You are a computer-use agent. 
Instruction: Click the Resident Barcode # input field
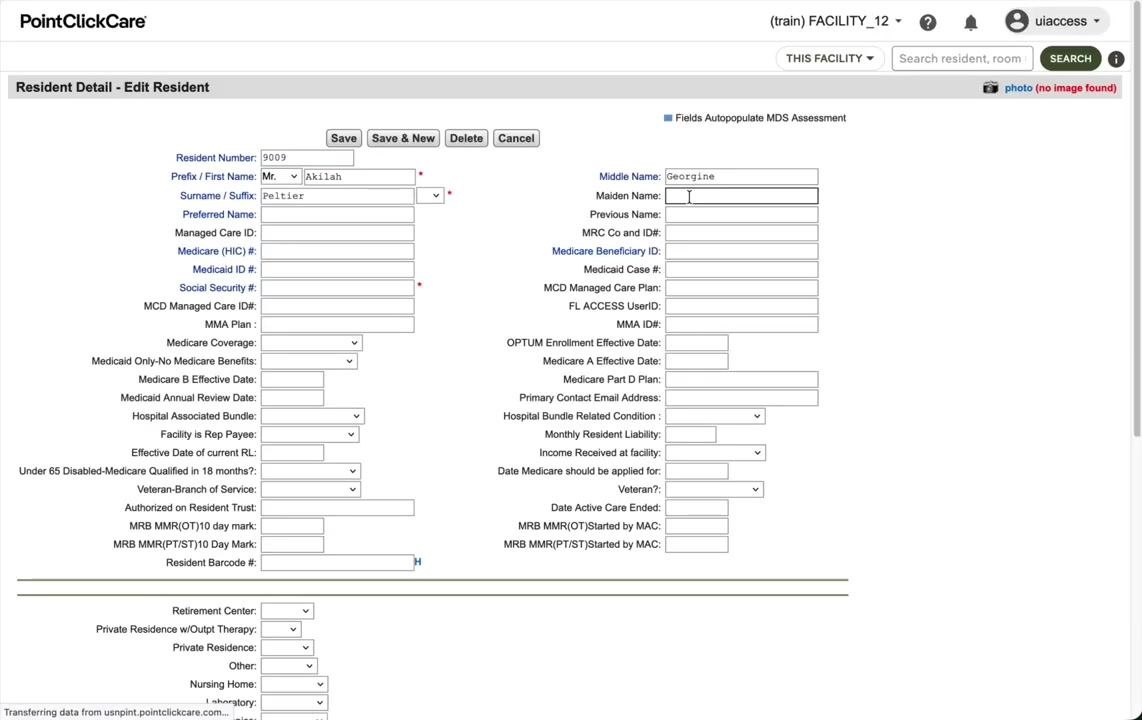(337, 562)
